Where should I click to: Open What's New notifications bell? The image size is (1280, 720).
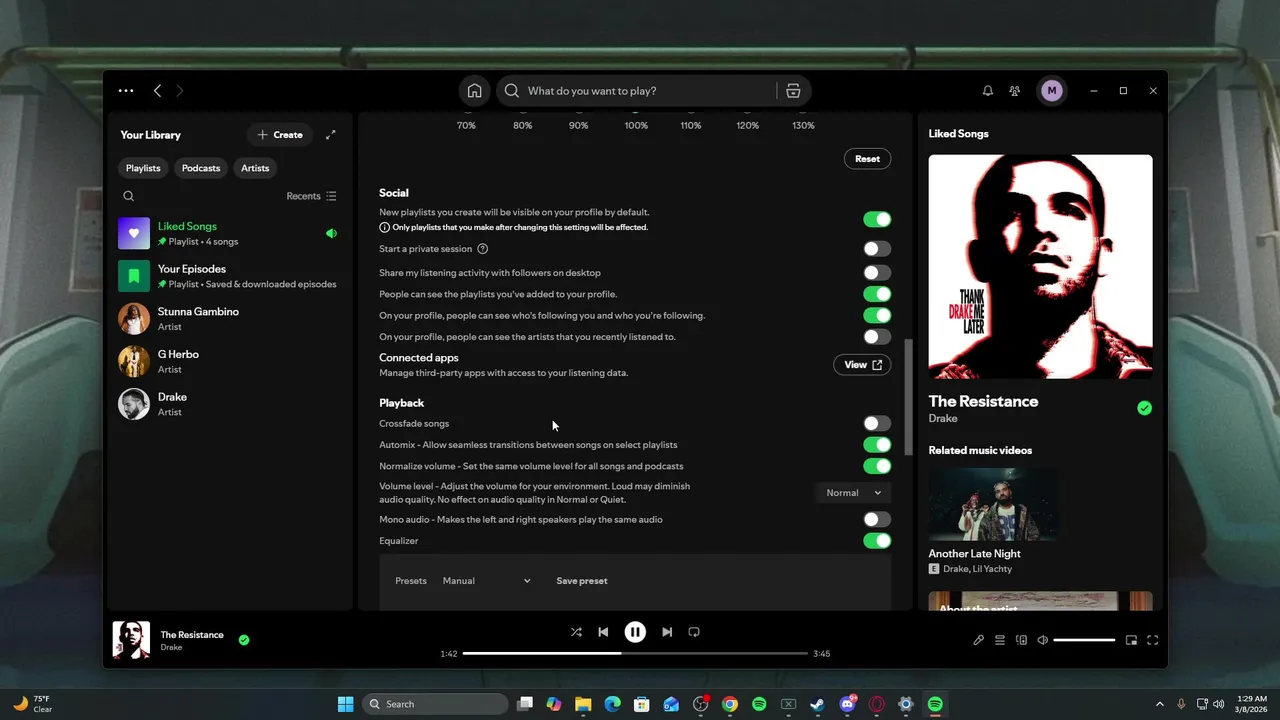(988, 91)
